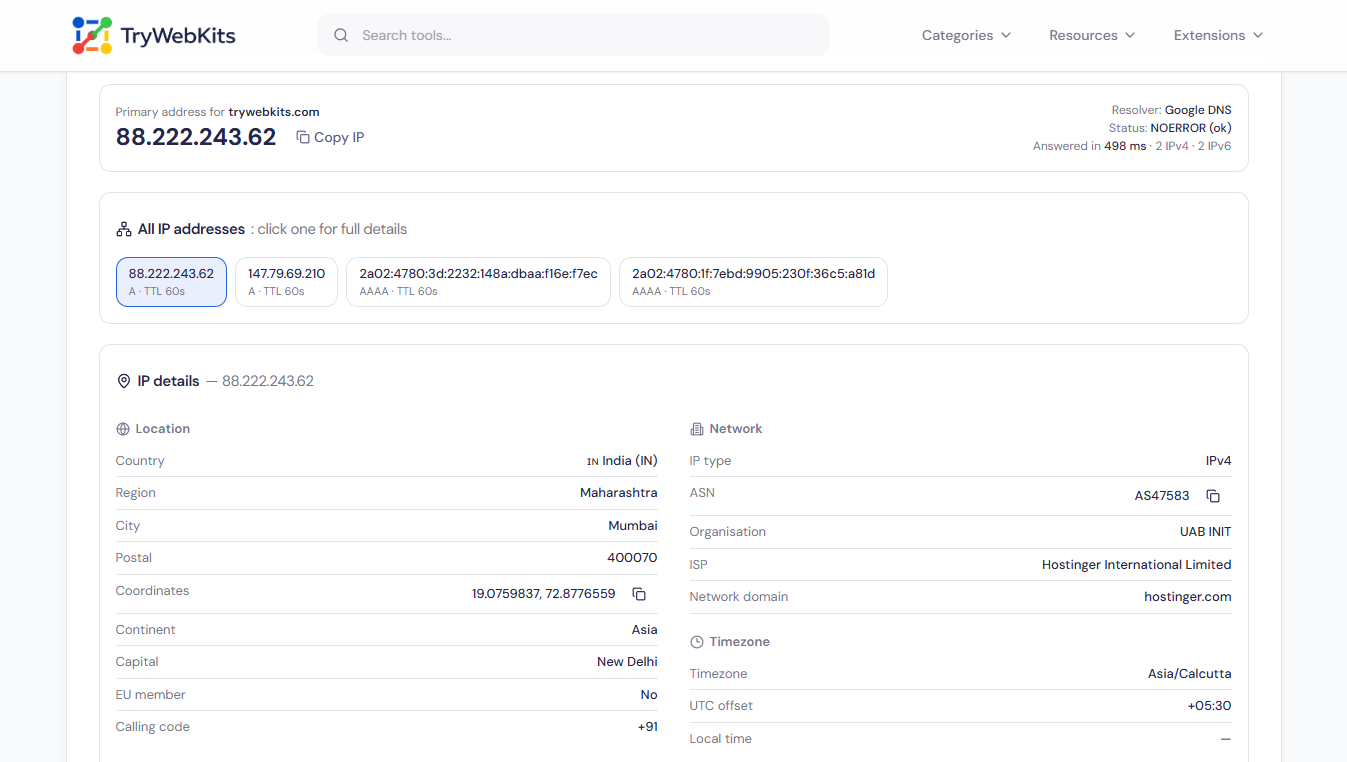
Task: Click the IP details heading
Action: pos(168,381)
